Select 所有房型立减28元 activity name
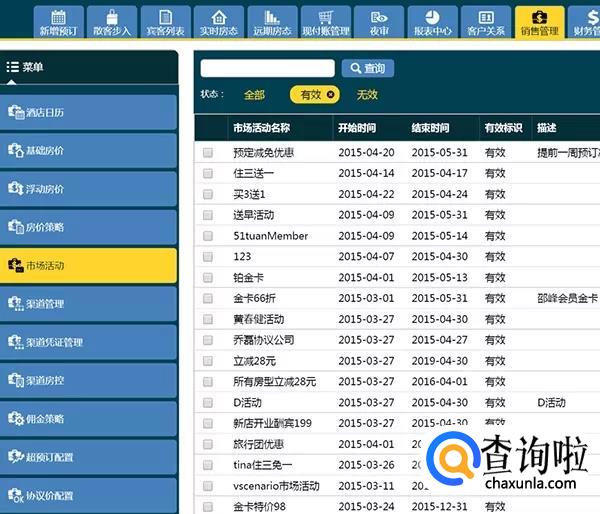 274,382
